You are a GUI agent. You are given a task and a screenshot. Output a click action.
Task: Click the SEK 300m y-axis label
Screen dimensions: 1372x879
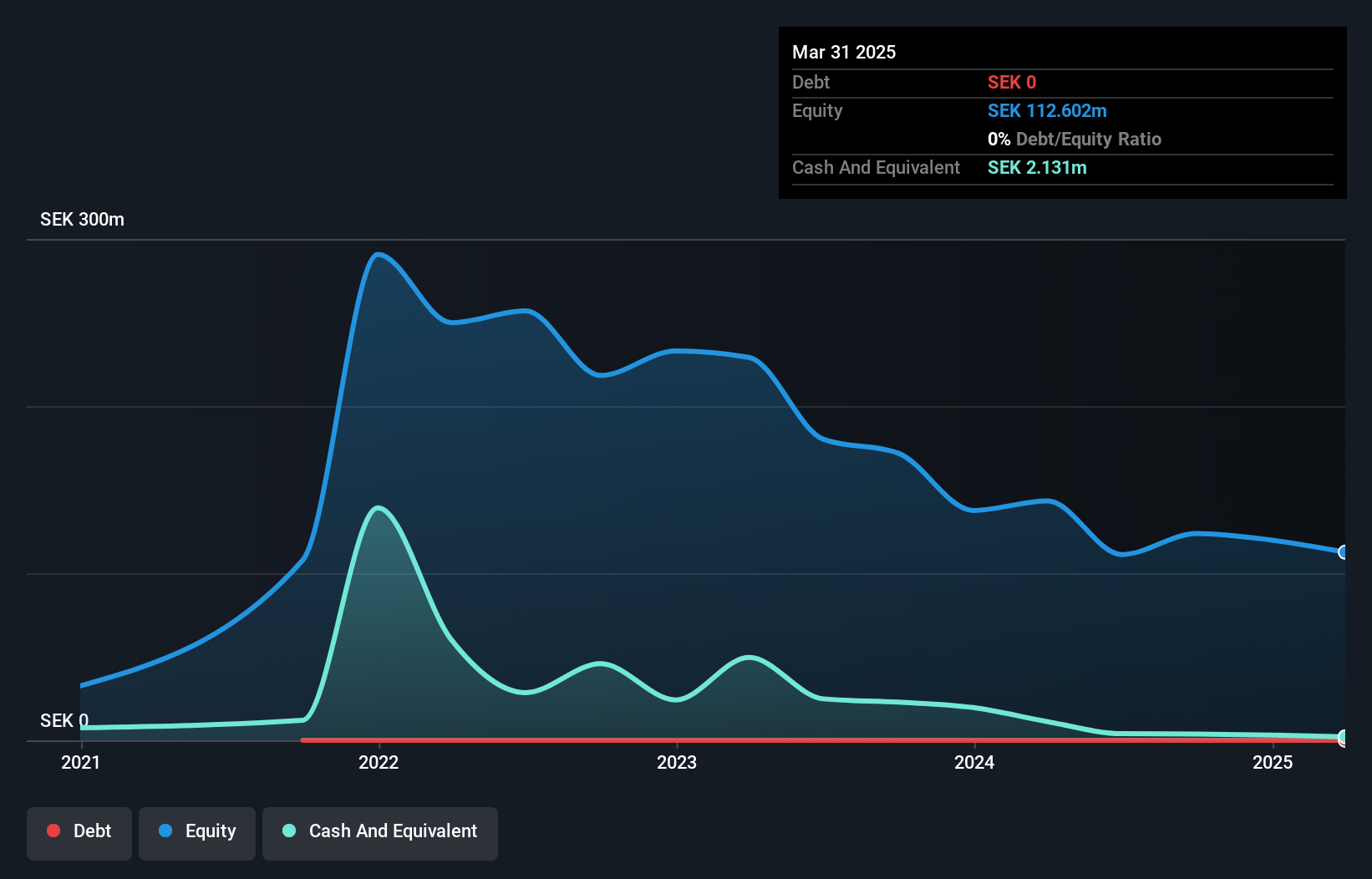[82, 220]
